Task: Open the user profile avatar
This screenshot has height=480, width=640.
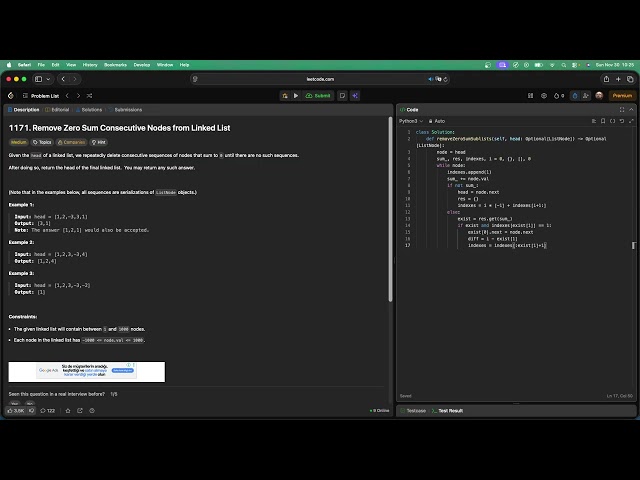Action: pos(599,96)
